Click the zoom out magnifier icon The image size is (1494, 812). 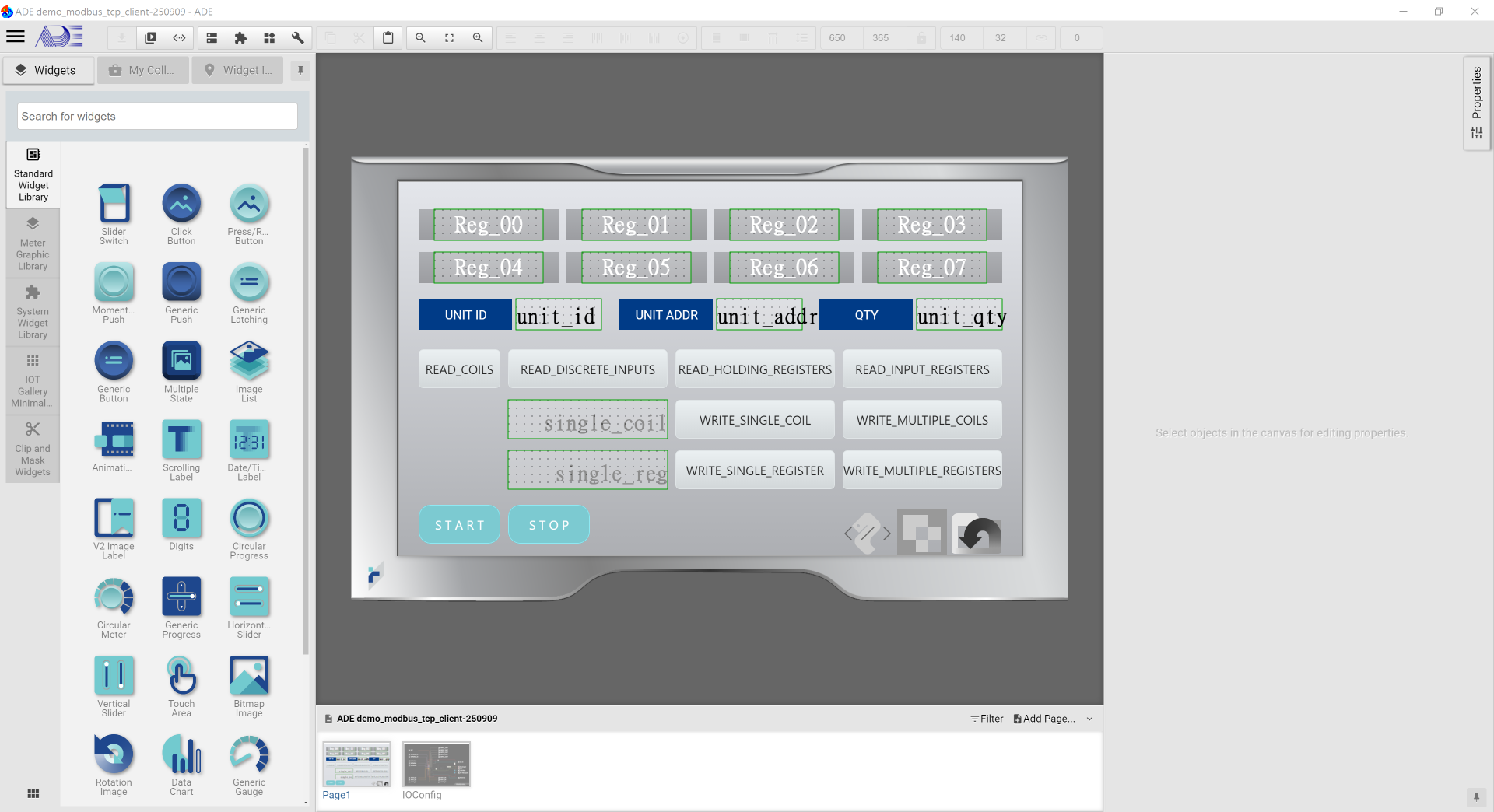tap(420, 37)
